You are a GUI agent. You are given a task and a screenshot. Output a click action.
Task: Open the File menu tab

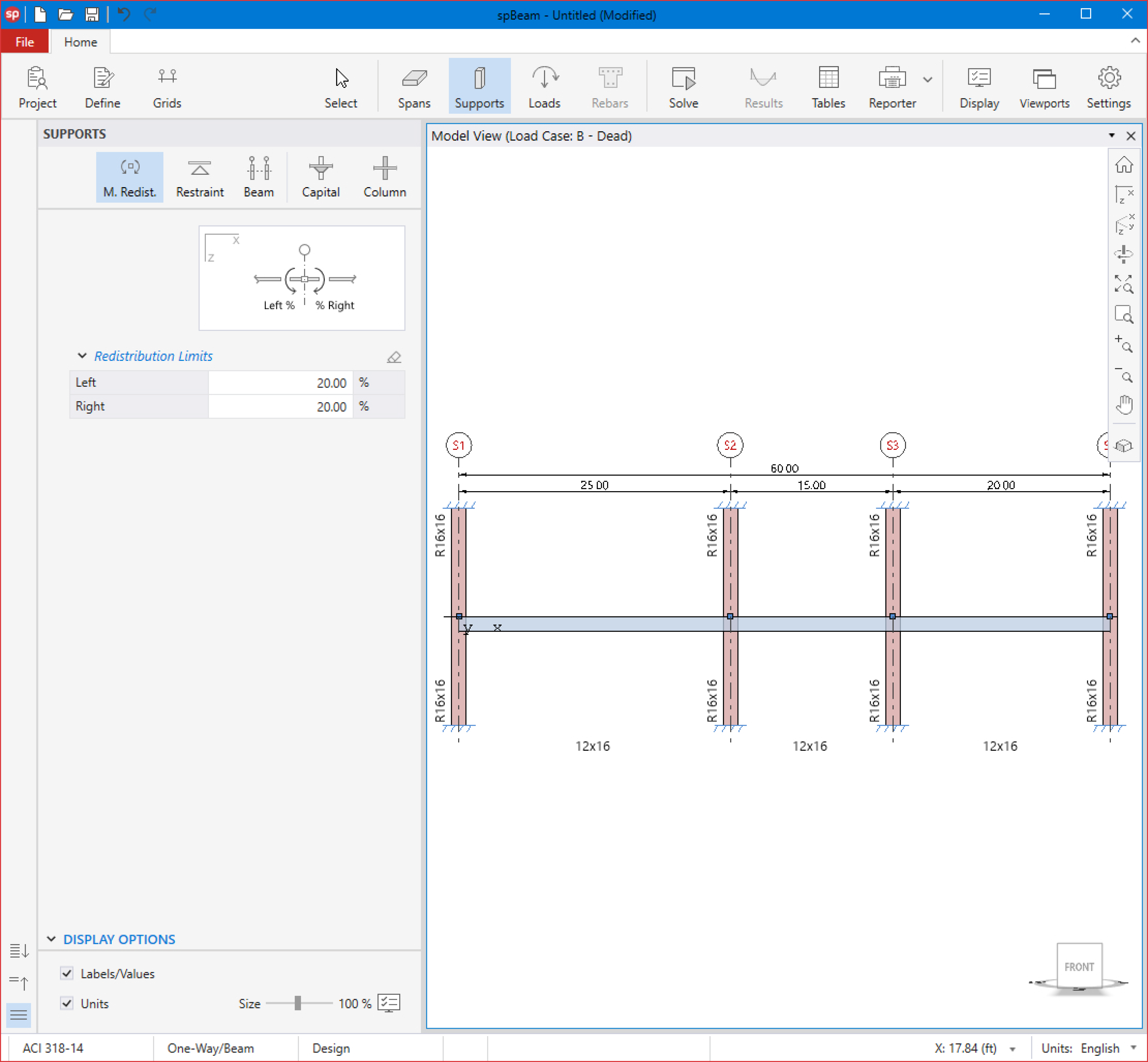coord(25,42)
